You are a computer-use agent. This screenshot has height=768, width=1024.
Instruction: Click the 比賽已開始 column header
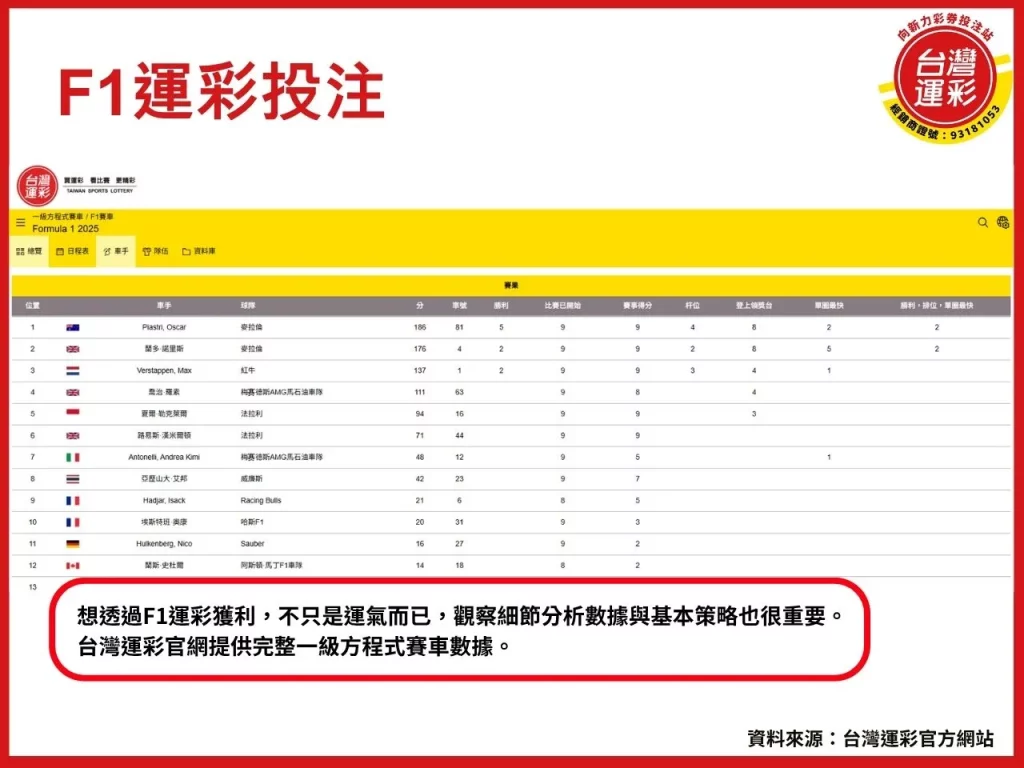tap(562, 306)
